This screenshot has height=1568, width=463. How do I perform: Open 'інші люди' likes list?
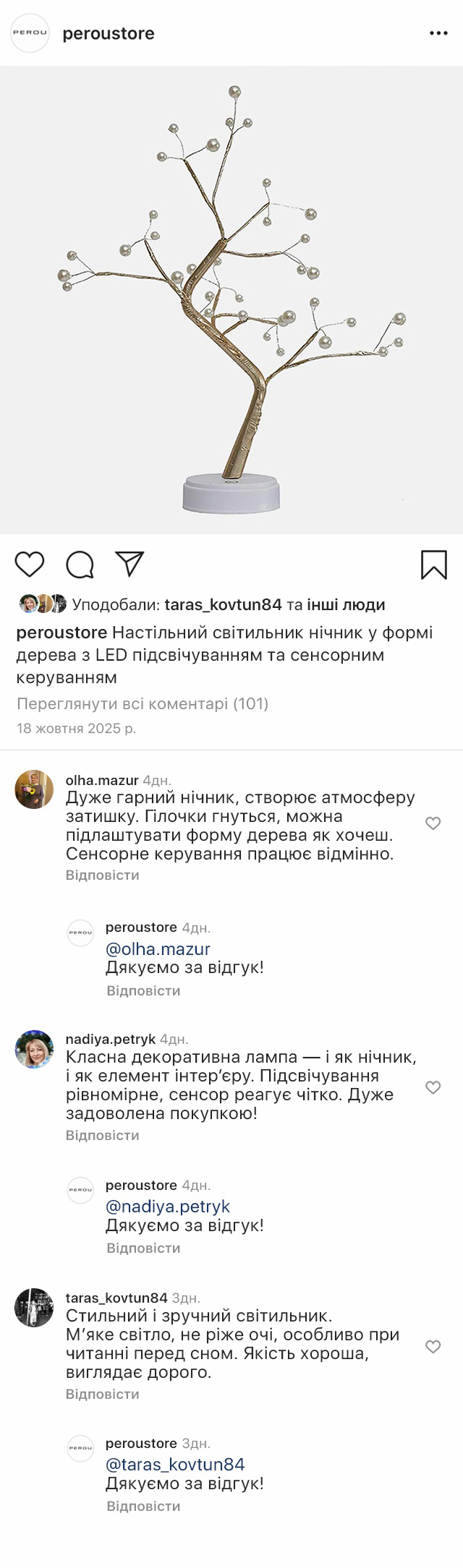pyautogui.click(x=346, y=604)
